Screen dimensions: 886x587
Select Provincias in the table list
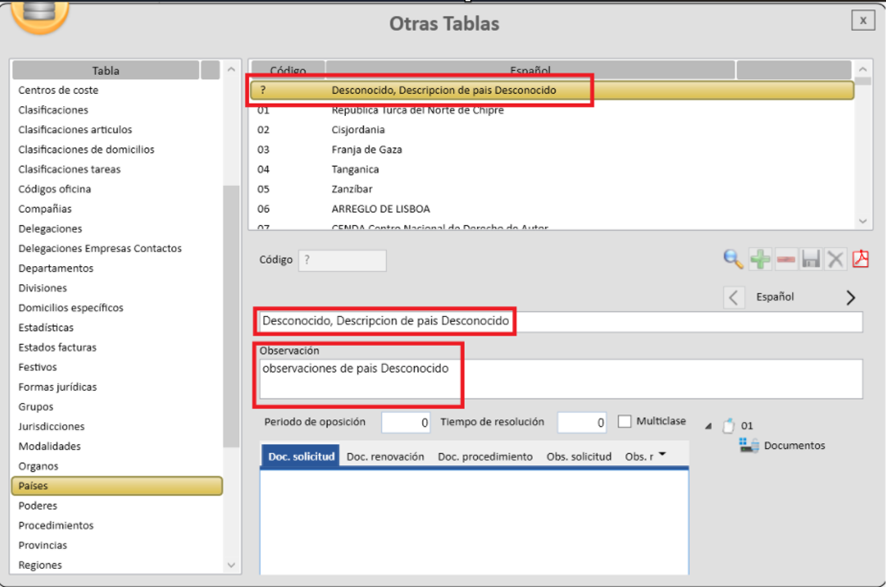[x=43, y=545]
